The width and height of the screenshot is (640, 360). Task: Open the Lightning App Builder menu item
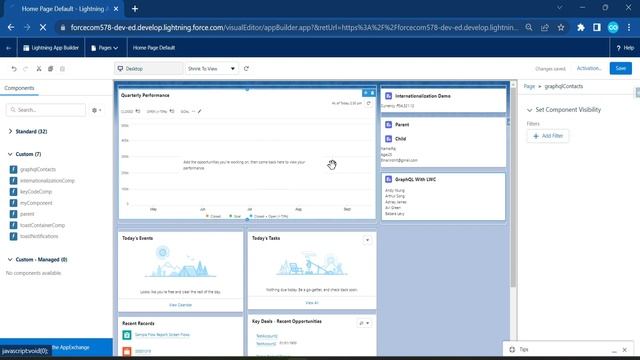(x=51, y=48)
